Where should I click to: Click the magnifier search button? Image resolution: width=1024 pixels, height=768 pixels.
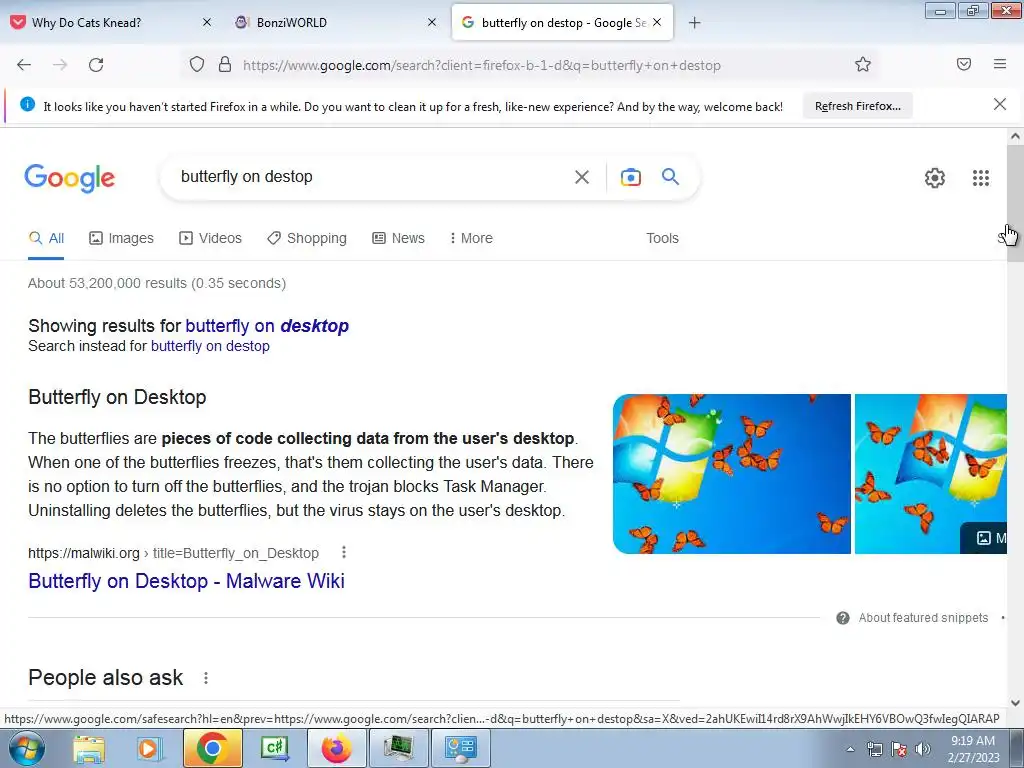(671, 176)
